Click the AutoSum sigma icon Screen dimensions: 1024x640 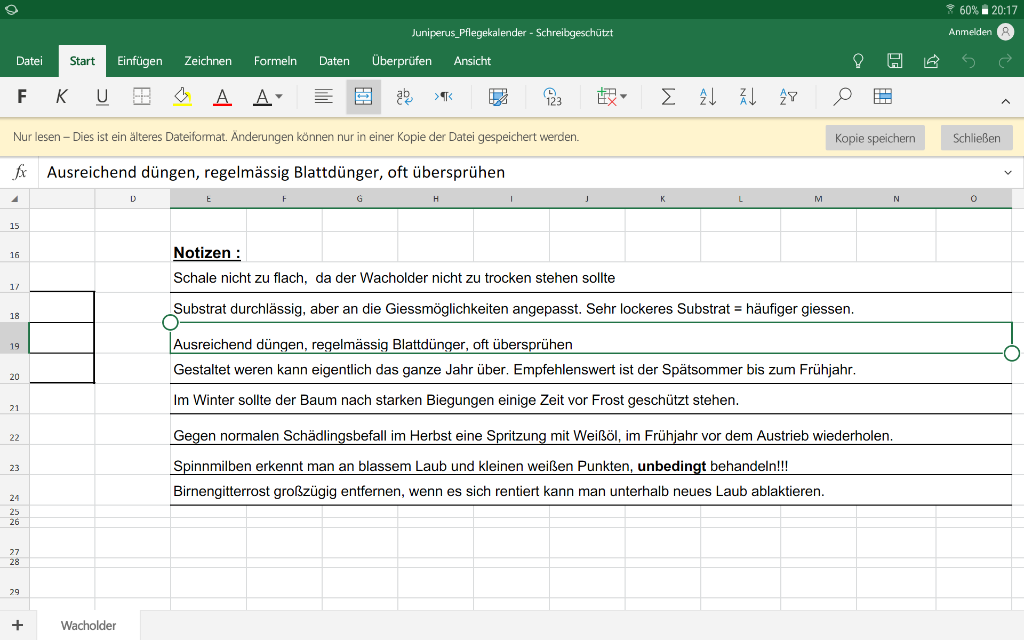(667, 97)
